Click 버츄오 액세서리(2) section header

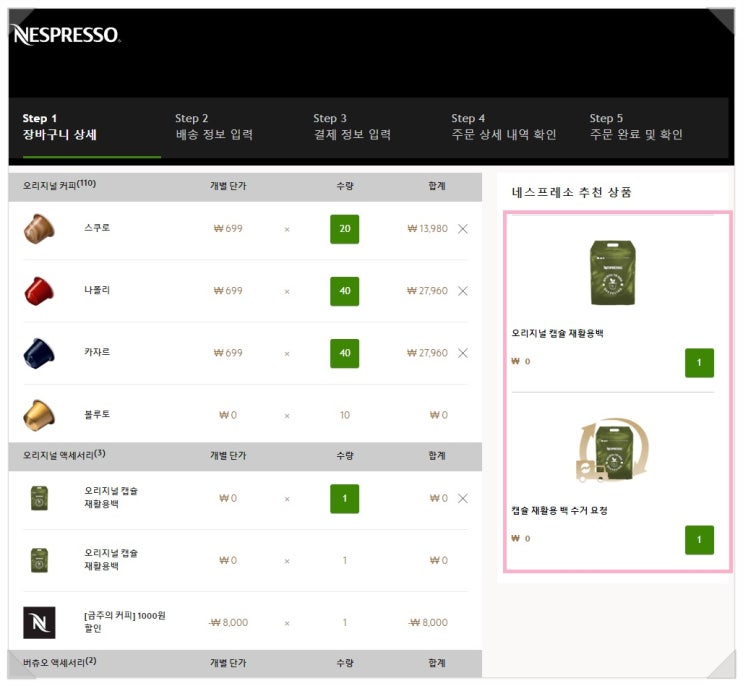[59, 662]
